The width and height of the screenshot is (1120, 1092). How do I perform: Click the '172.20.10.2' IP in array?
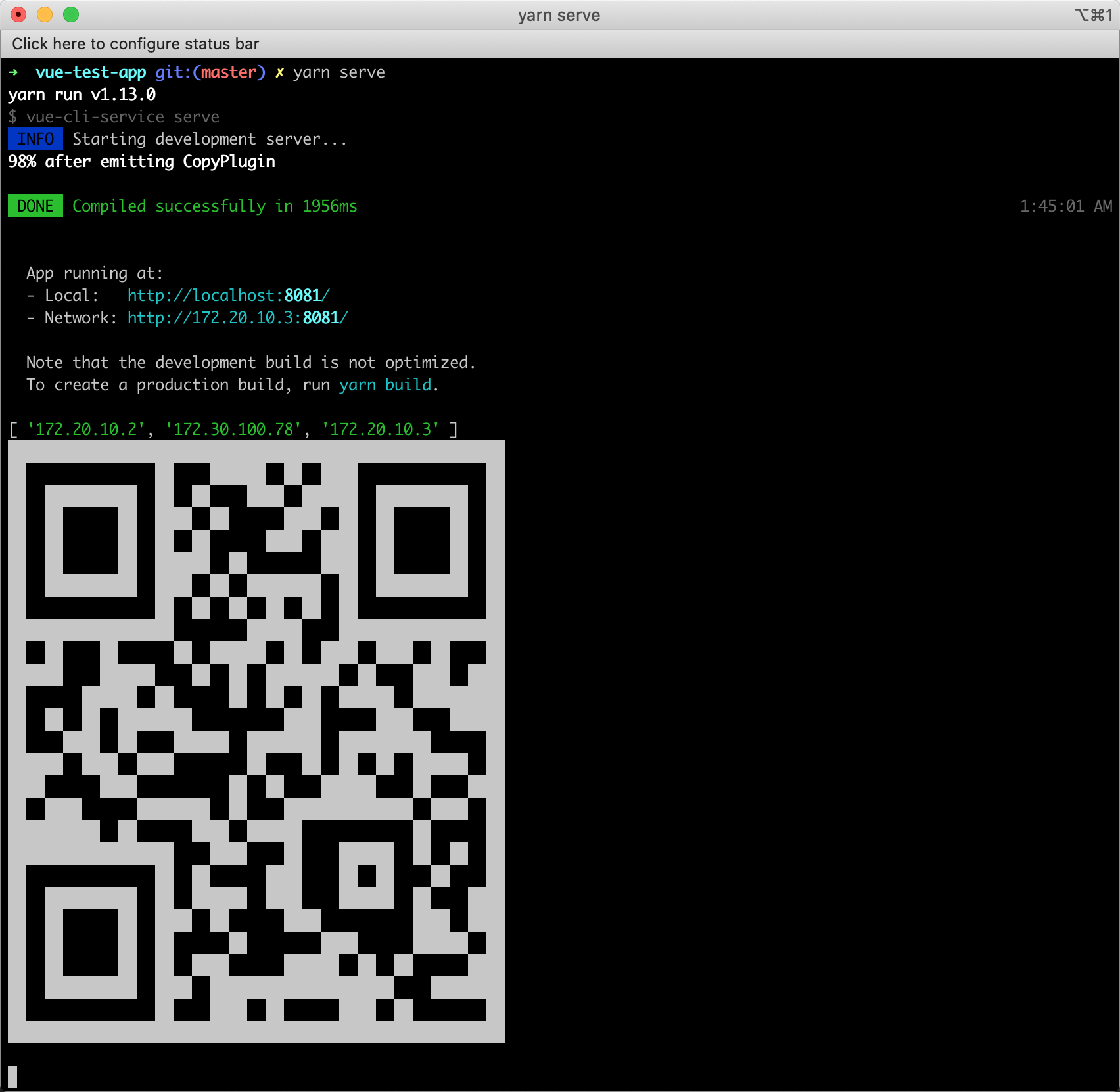pos(85,430)
